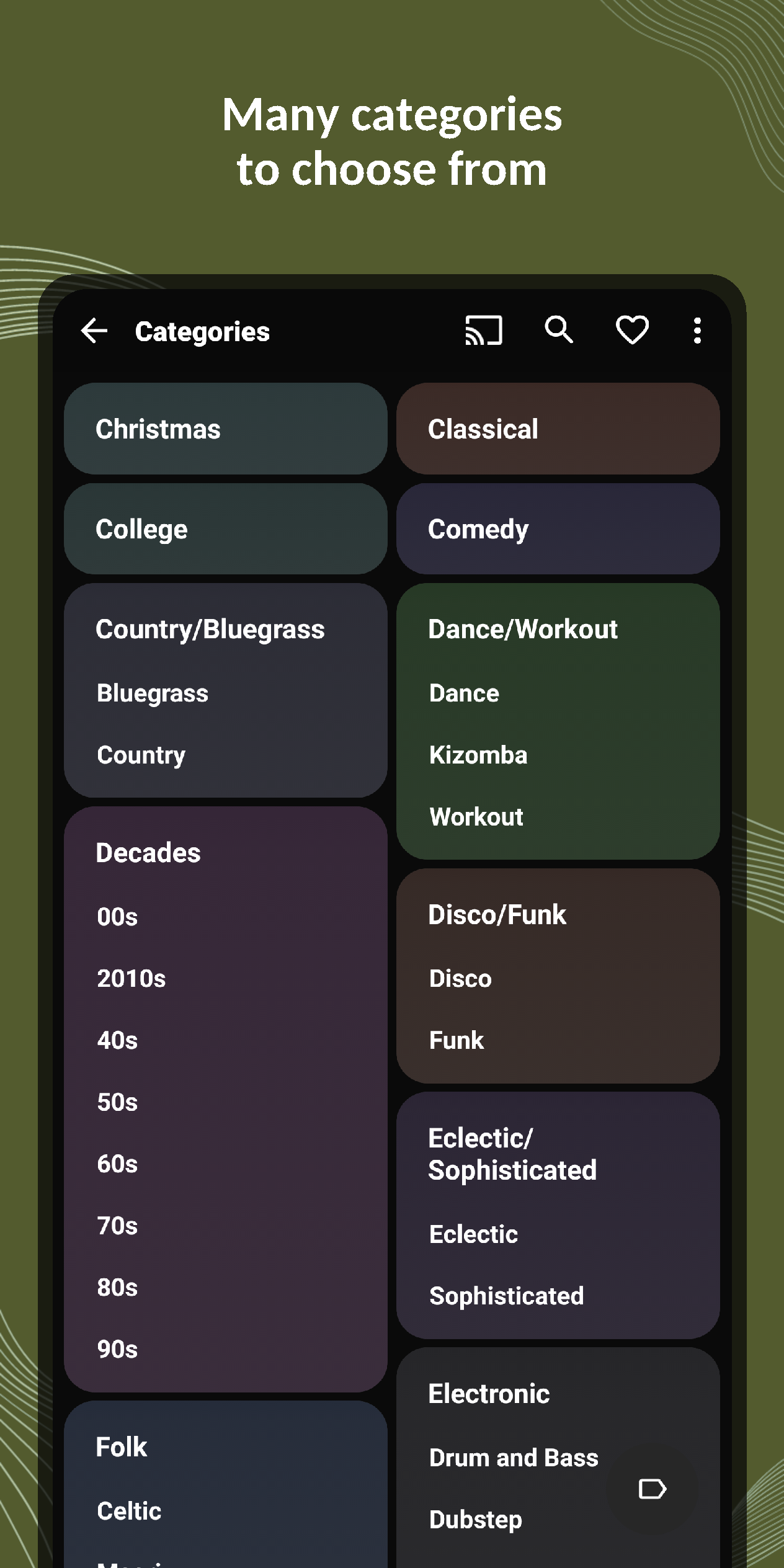Open Funk under Disco/Funk
The image size is (784, 1568).
[x=457, y=1040]
